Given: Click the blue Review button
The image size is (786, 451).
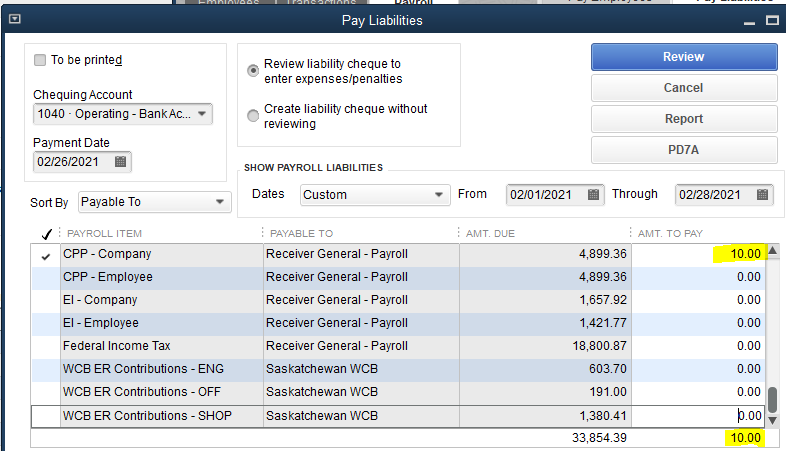Looking at the screenshot, I should tap(684, 57).
